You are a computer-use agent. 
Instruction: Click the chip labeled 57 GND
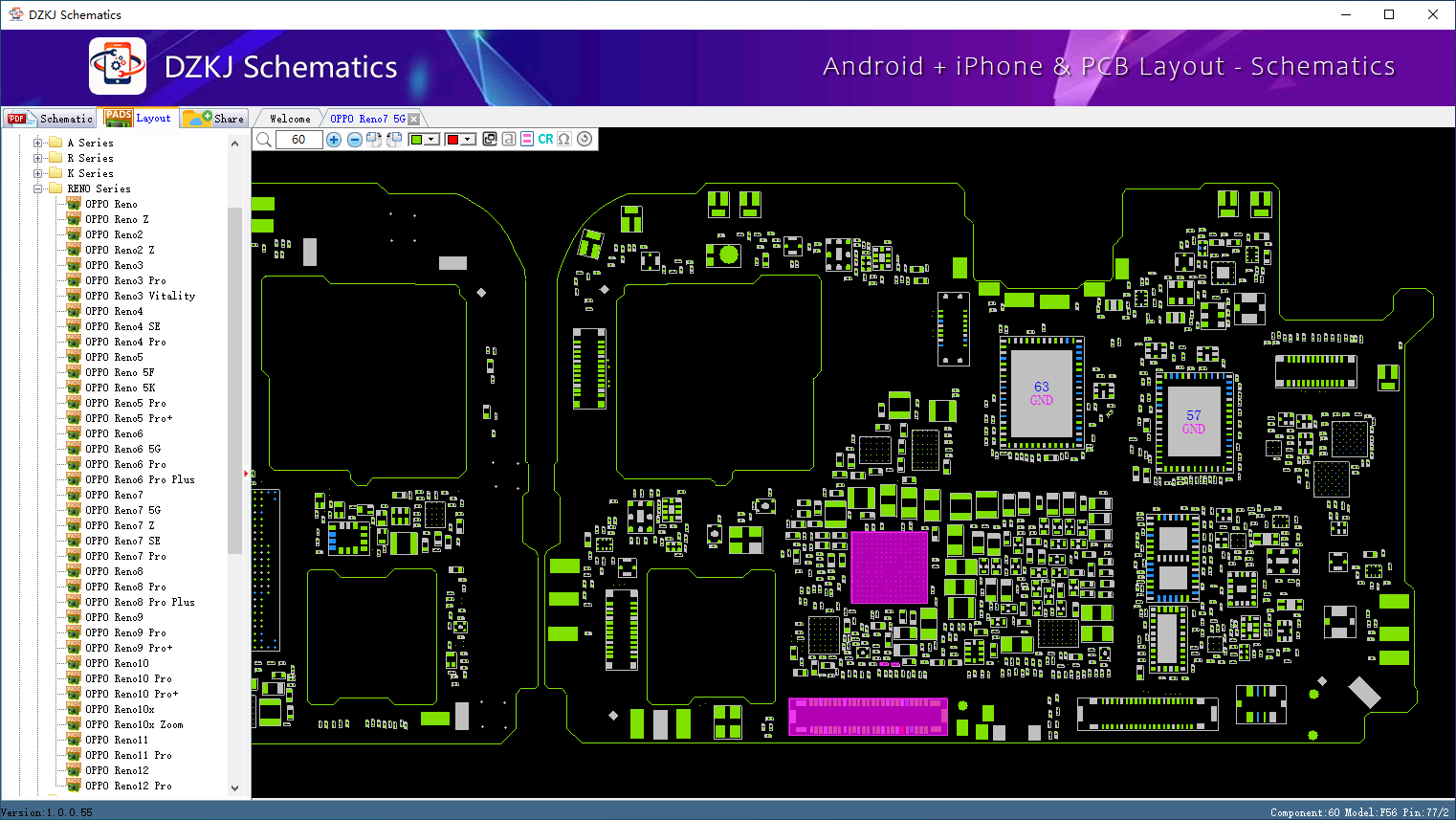[1194, 422]
